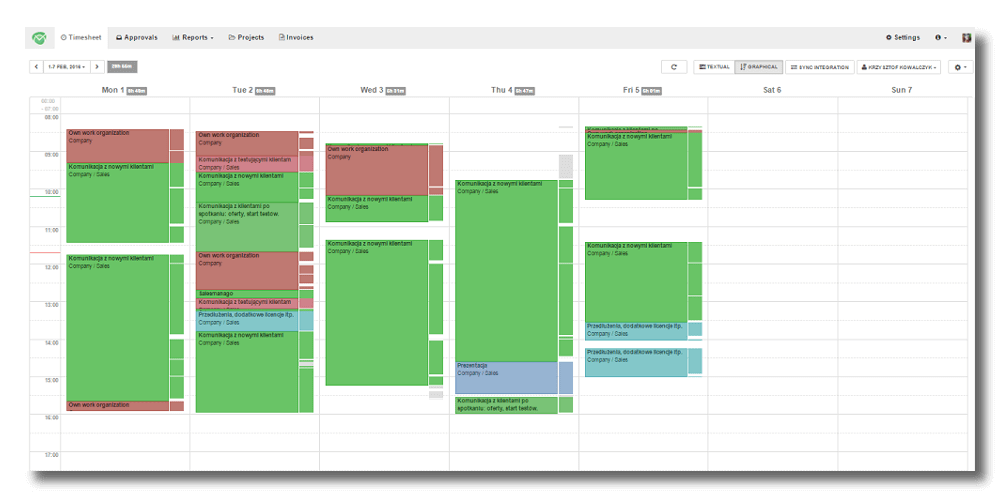Switch to Textual view
Image resolution: width=1000 pixels, height=500 pixels.
(x=714, y=66)
